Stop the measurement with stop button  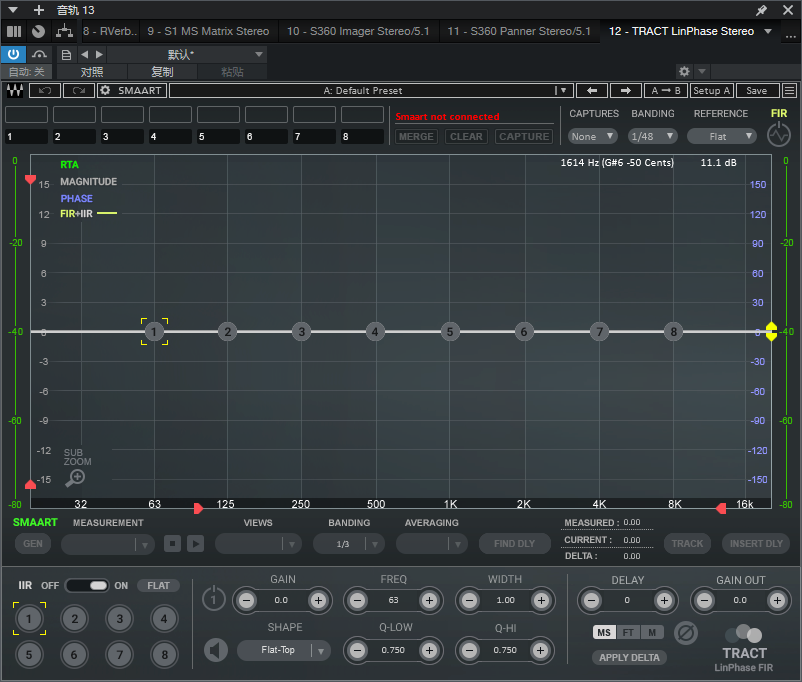tap(172, 543)
